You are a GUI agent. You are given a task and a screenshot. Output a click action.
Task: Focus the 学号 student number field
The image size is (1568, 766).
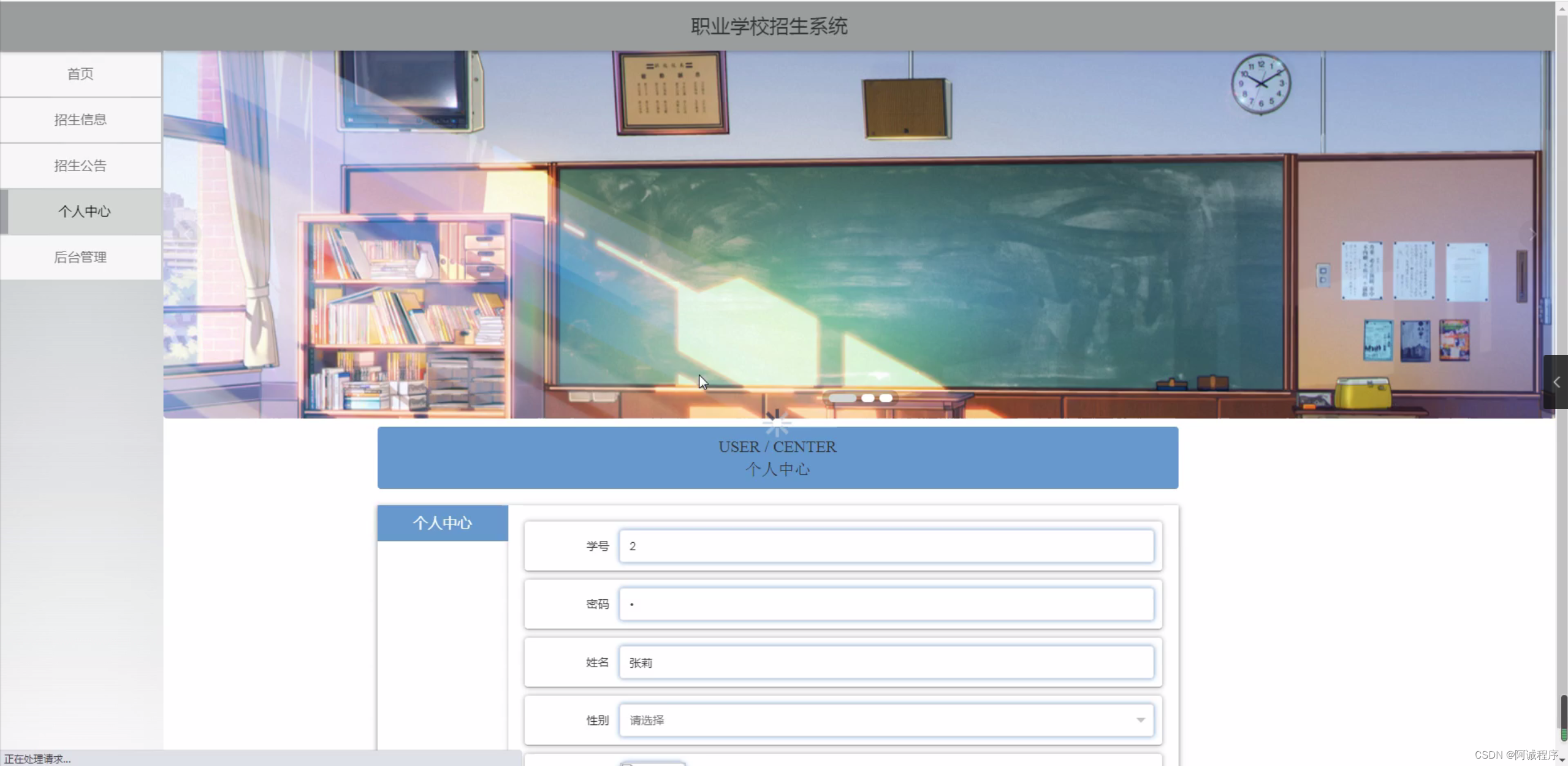[886, 546]
